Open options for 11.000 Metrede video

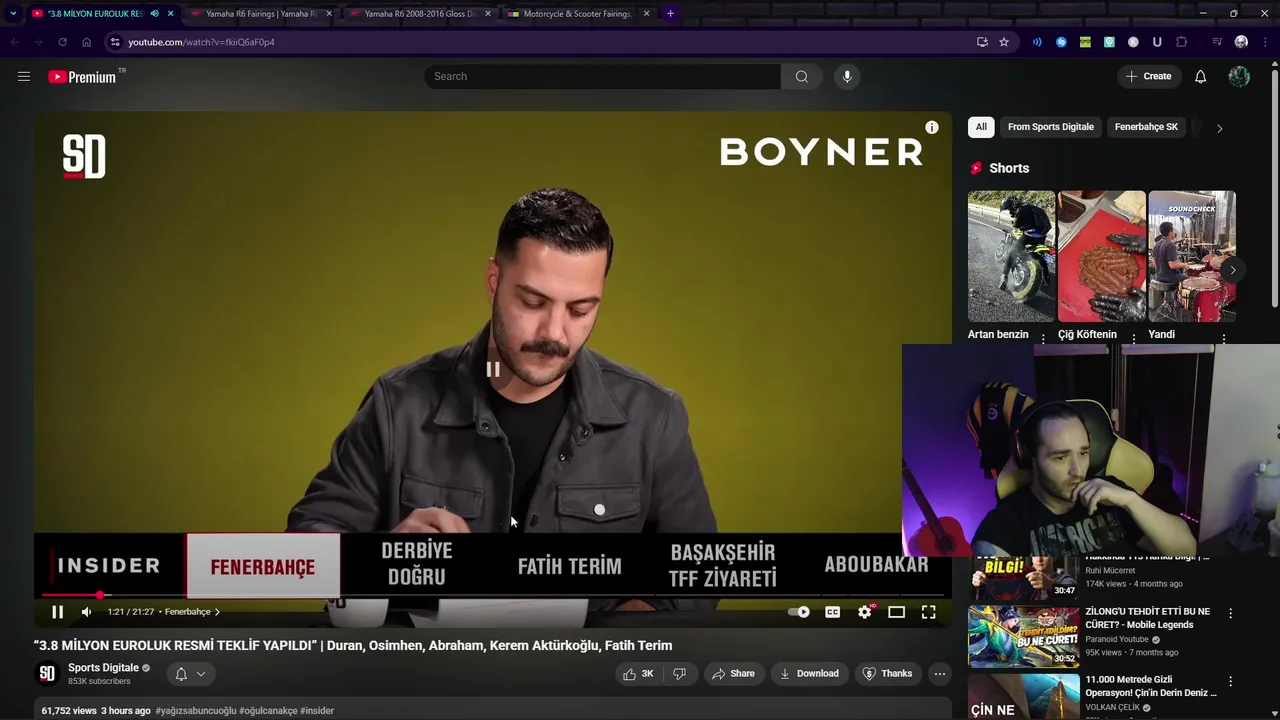1230,681
